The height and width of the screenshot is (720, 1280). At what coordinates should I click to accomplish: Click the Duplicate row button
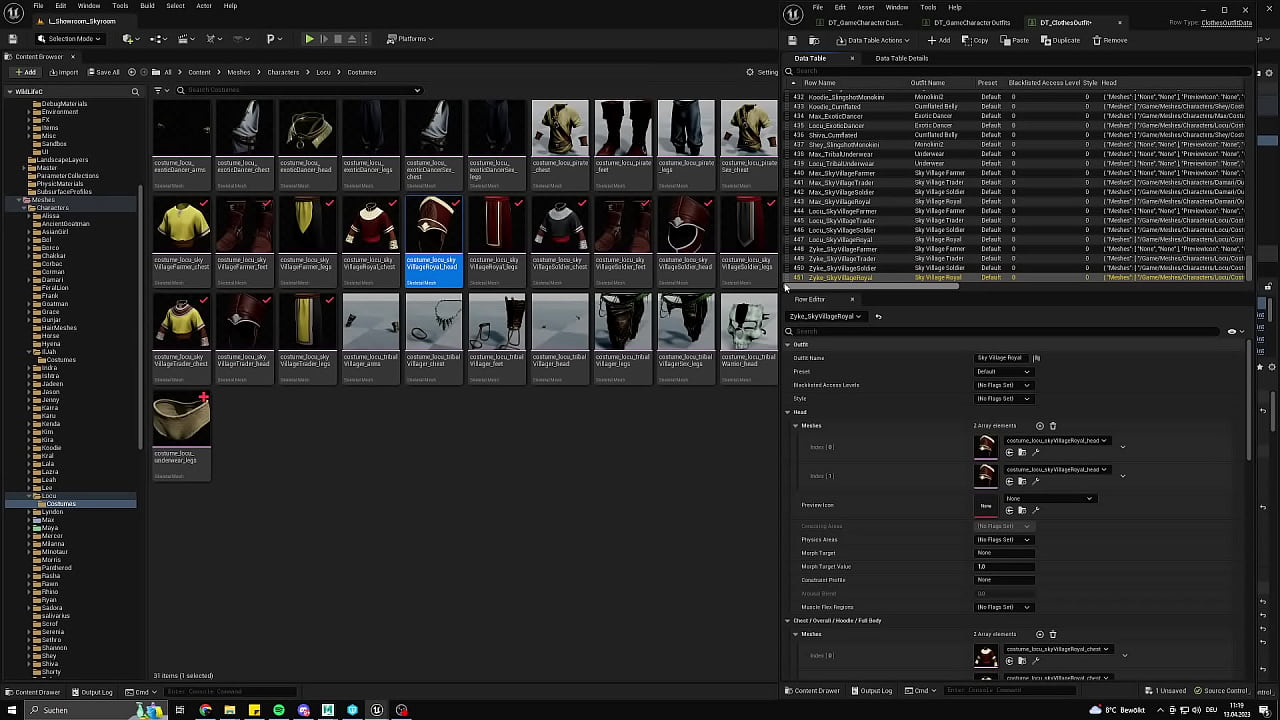pyautogui.click(x=1060, y=40)
